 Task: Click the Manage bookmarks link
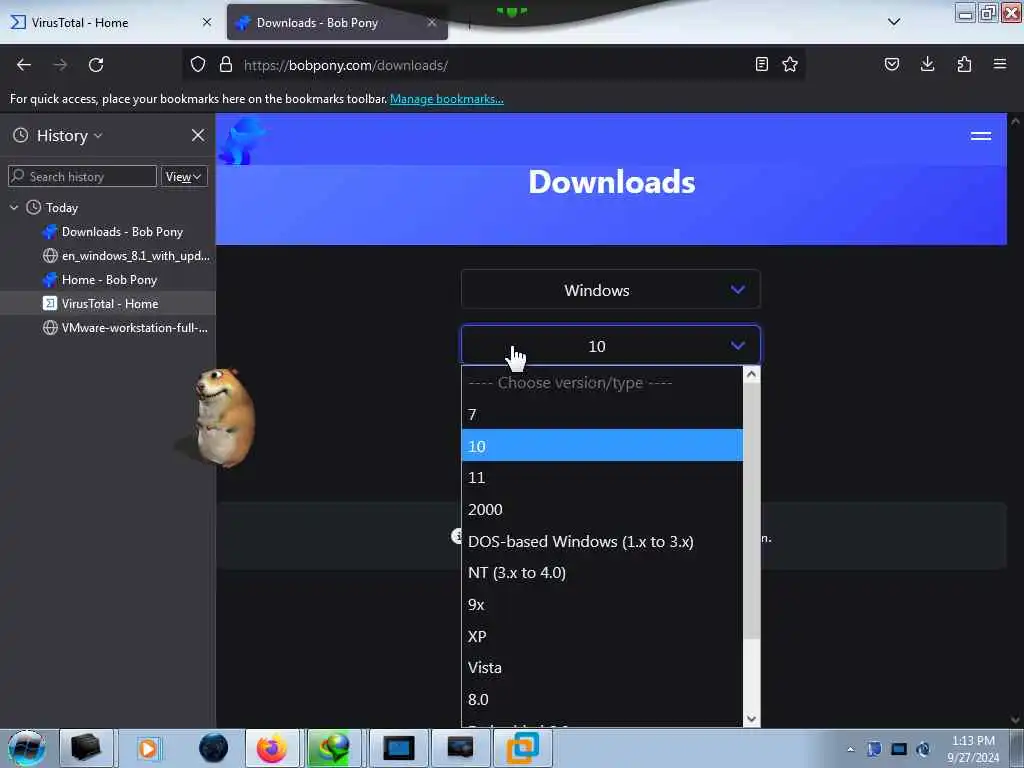click(447, 99)
